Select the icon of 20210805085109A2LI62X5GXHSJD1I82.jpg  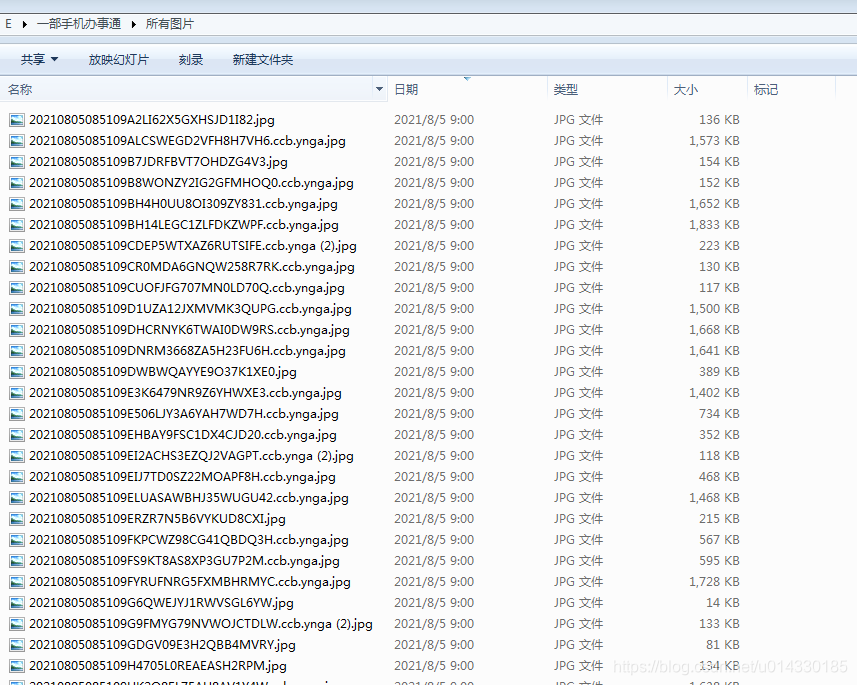click(x=17, y=119)
